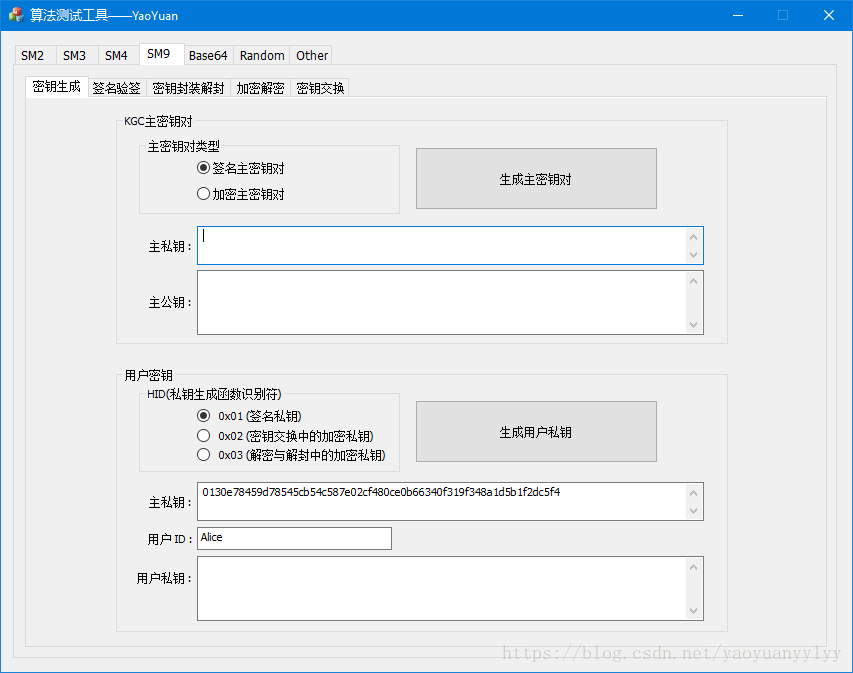
Task: Open the Base64 tab
Action: 208,55
